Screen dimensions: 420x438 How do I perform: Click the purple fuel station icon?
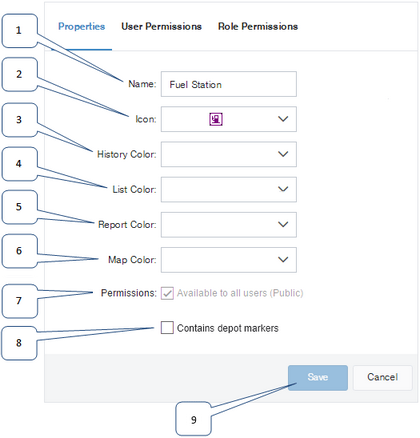pyautogui.click(x=216, y=119)
